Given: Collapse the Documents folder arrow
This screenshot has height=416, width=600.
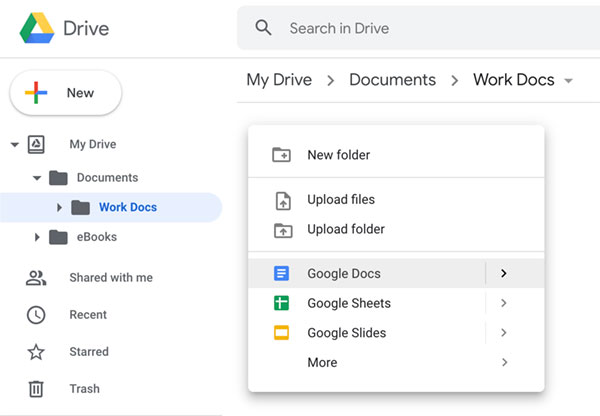Looking at the screenshot, I should click(x=37, y=178).
